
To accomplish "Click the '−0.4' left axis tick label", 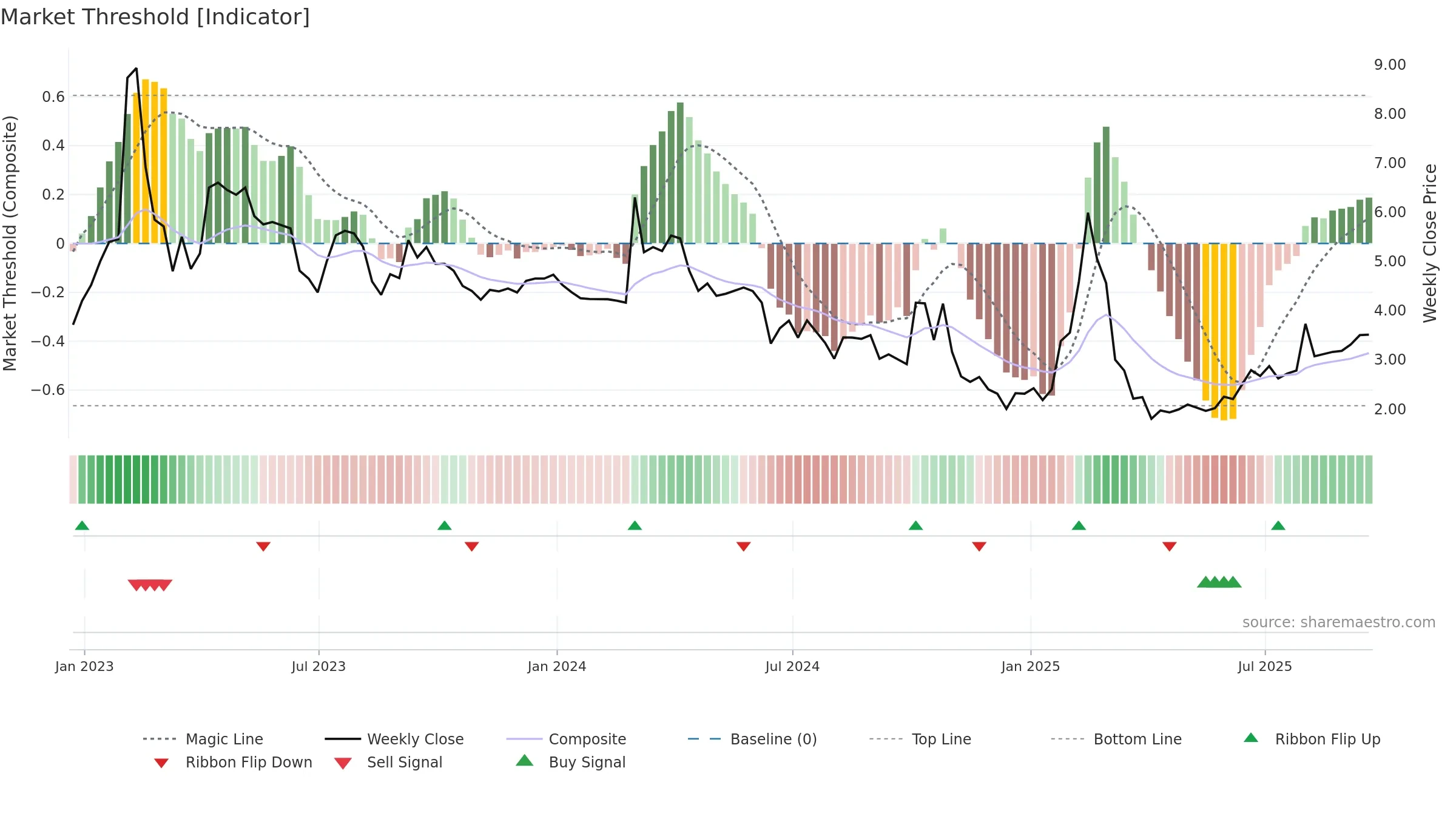I will coord(48,341).
